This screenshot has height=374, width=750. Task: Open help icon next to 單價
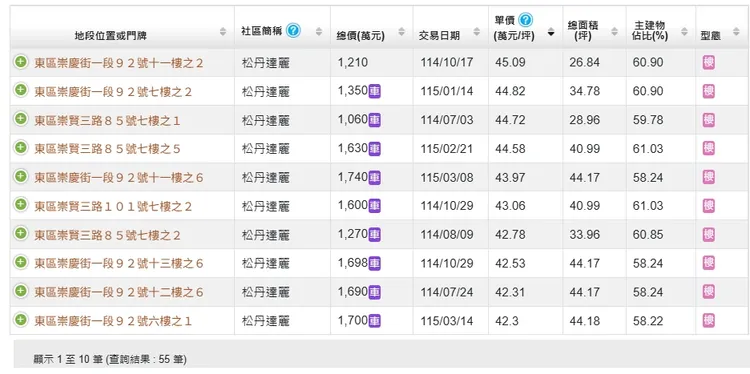pos(525,20)
